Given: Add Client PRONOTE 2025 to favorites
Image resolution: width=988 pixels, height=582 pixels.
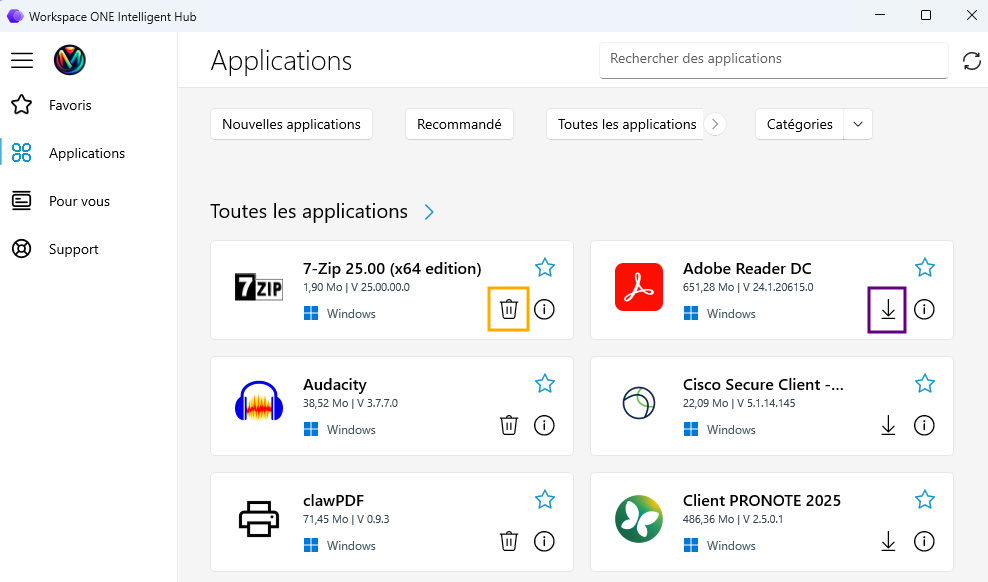Looking at the screenshot, I should 925,499.
